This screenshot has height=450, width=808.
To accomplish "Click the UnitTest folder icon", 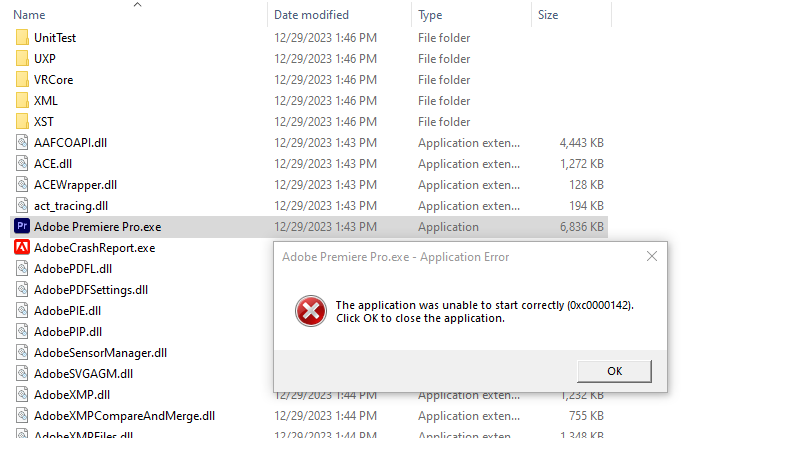I will click(22, 38).
